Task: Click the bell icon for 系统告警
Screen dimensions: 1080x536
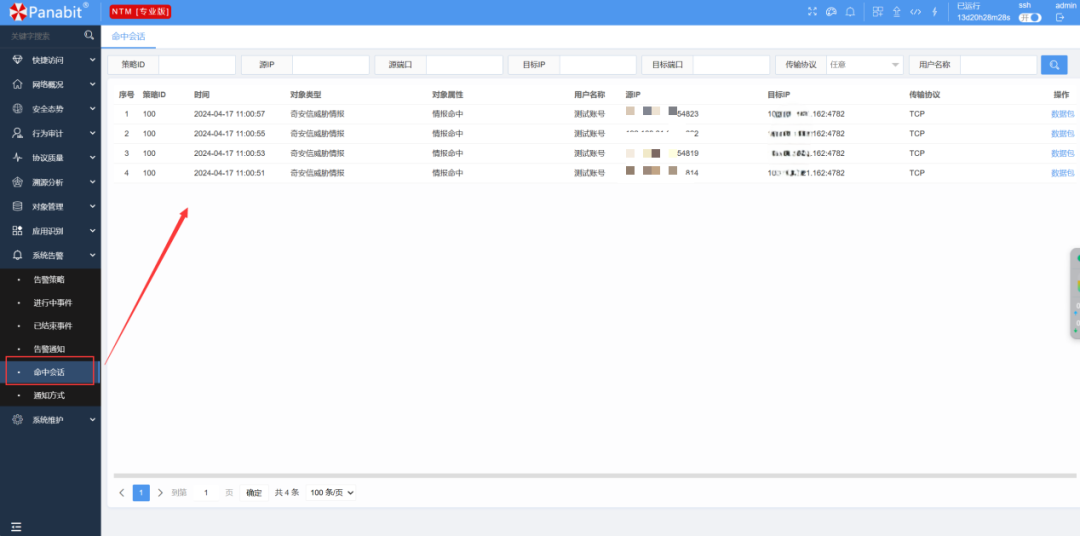Action: [18, 255]
